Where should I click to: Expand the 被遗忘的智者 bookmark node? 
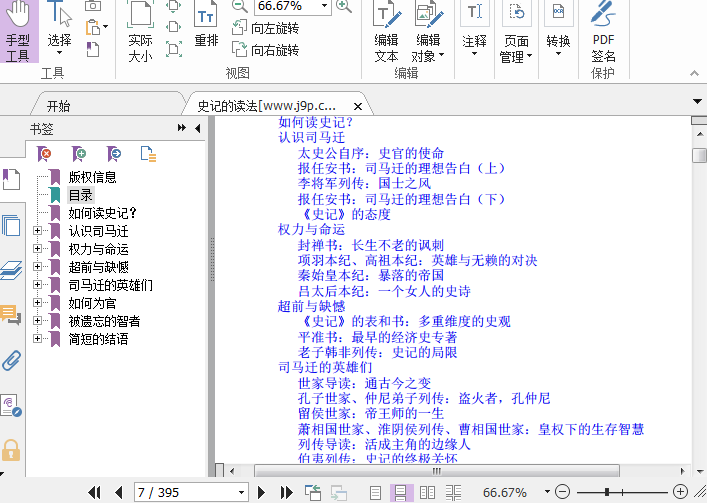[x=37, y=321]
